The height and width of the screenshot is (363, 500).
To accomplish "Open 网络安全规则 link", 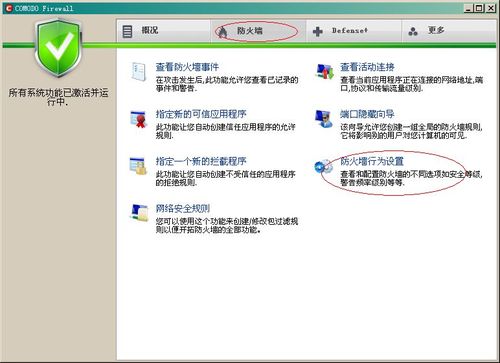I will (x=183, y=209).
